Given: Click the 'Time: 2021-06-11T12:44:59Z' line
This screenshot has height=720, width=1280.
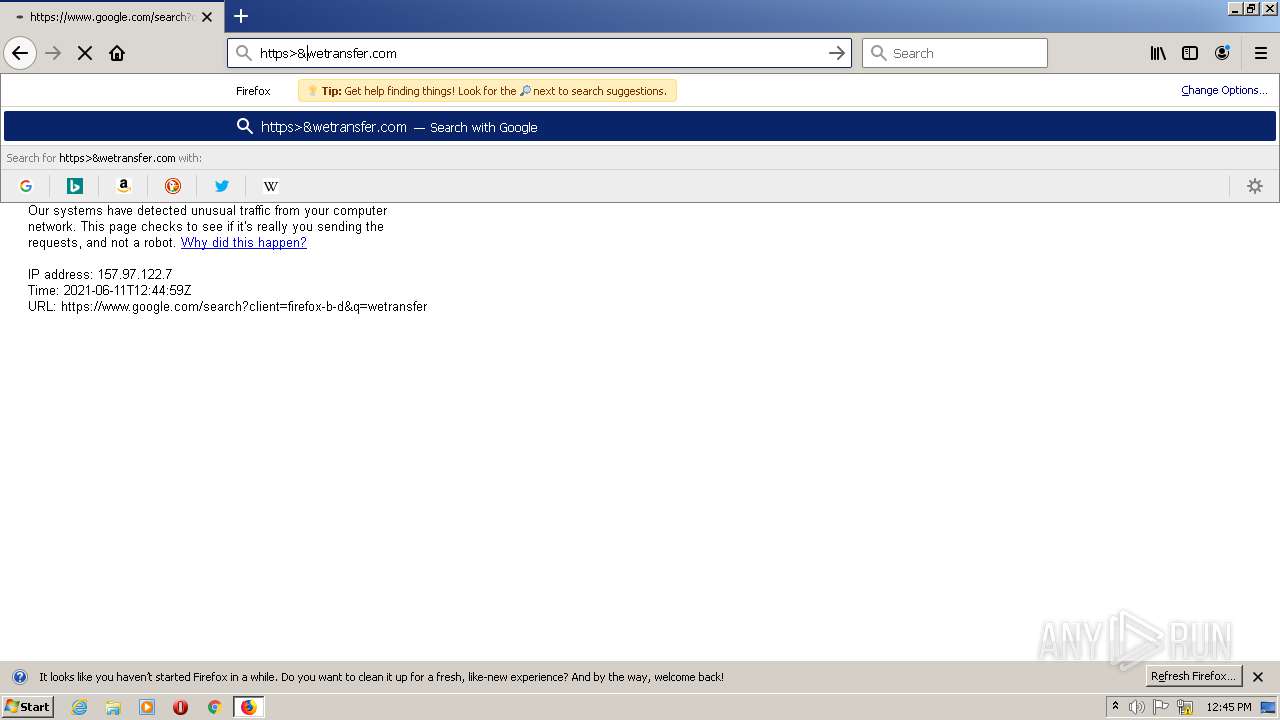Looking at the screenshot, I should tap(110, 290).
